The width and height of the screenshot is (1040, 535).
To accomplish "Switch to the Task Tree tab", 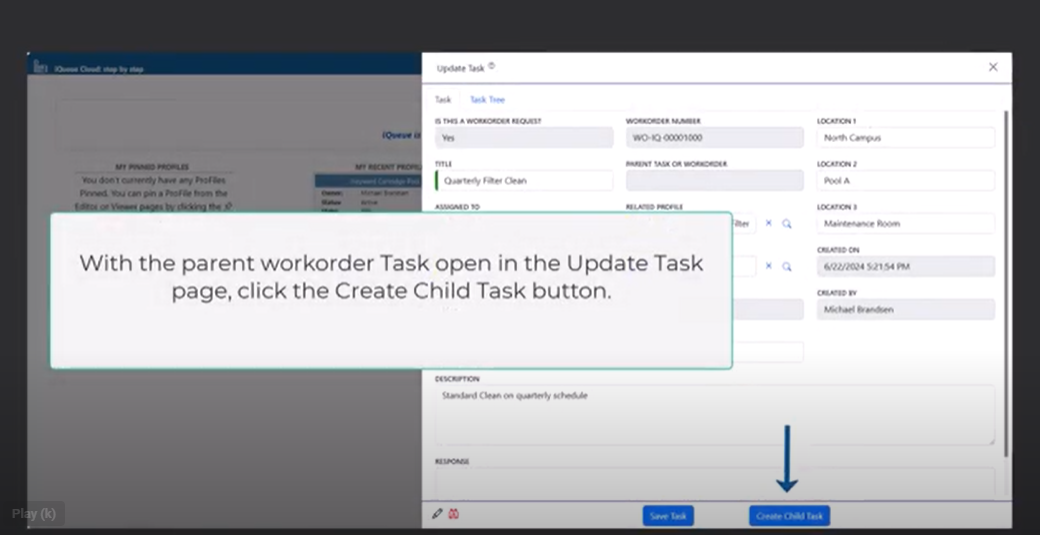I will pyautogui.click(x=487, y=100).
